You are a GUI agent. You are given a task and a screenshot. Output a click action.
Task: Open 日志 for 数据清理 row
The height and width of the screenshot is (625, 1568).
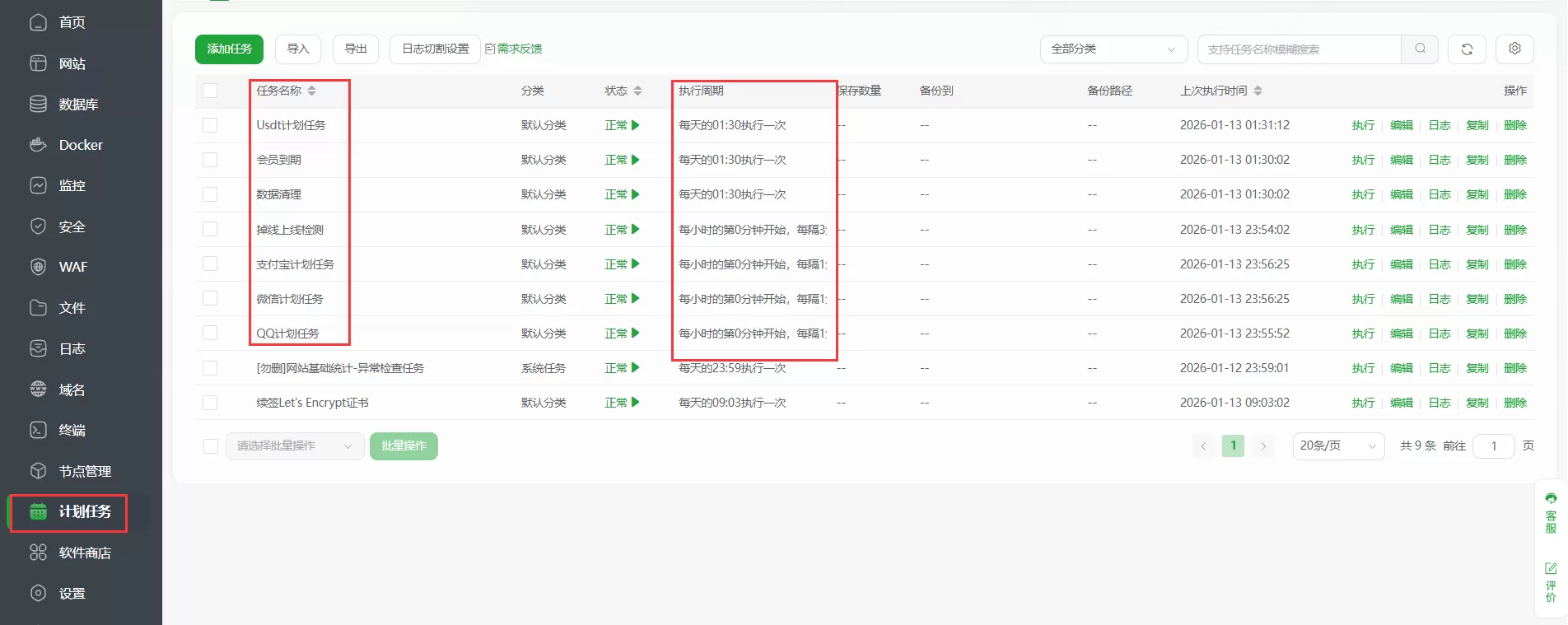[x=1440, y=194]
